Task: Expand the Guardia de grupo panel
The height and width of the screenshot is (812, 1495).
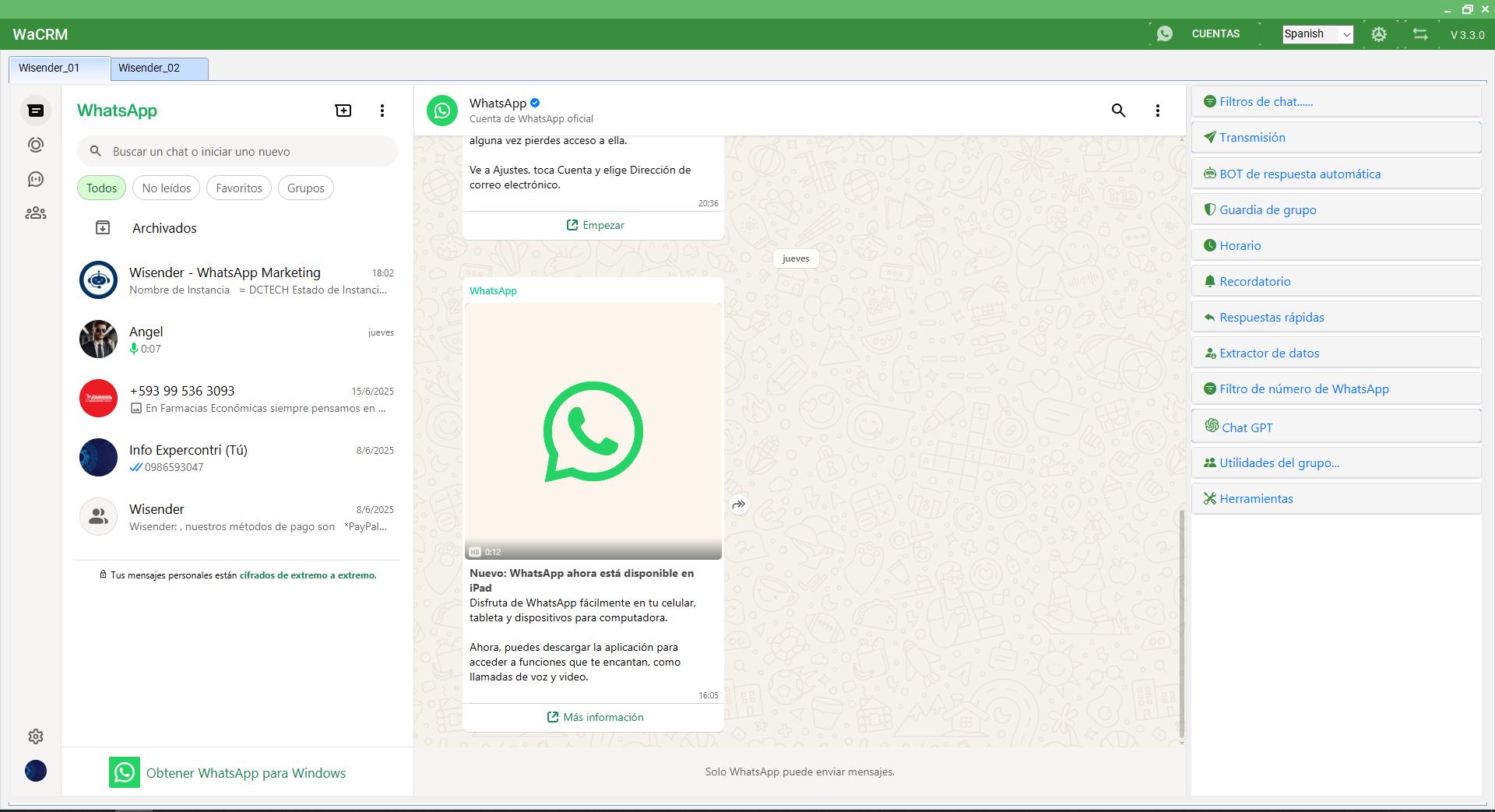Action: tap(1336, 209)
